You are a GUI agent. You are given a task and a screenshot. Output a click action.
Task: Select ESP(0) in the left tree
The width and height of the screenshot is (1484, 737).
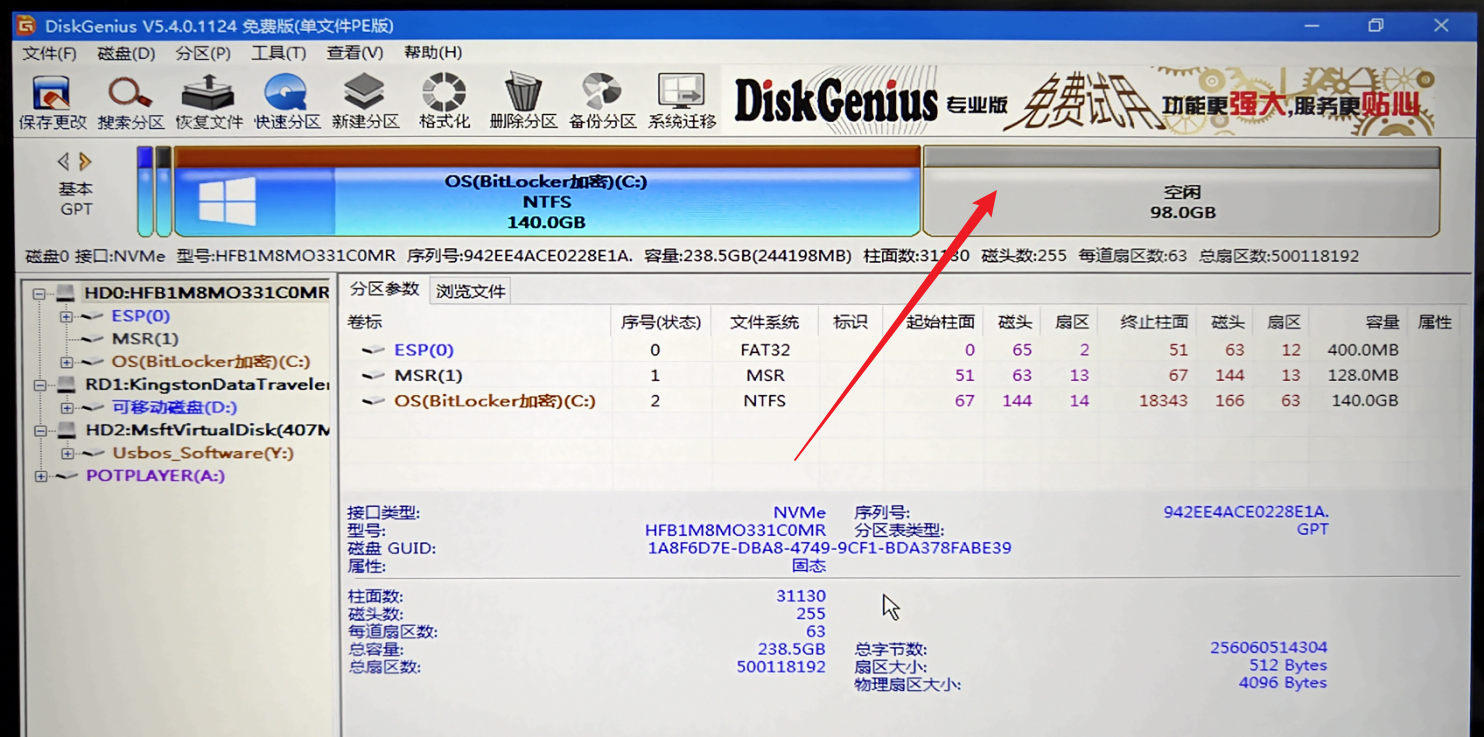coord(140,316)
